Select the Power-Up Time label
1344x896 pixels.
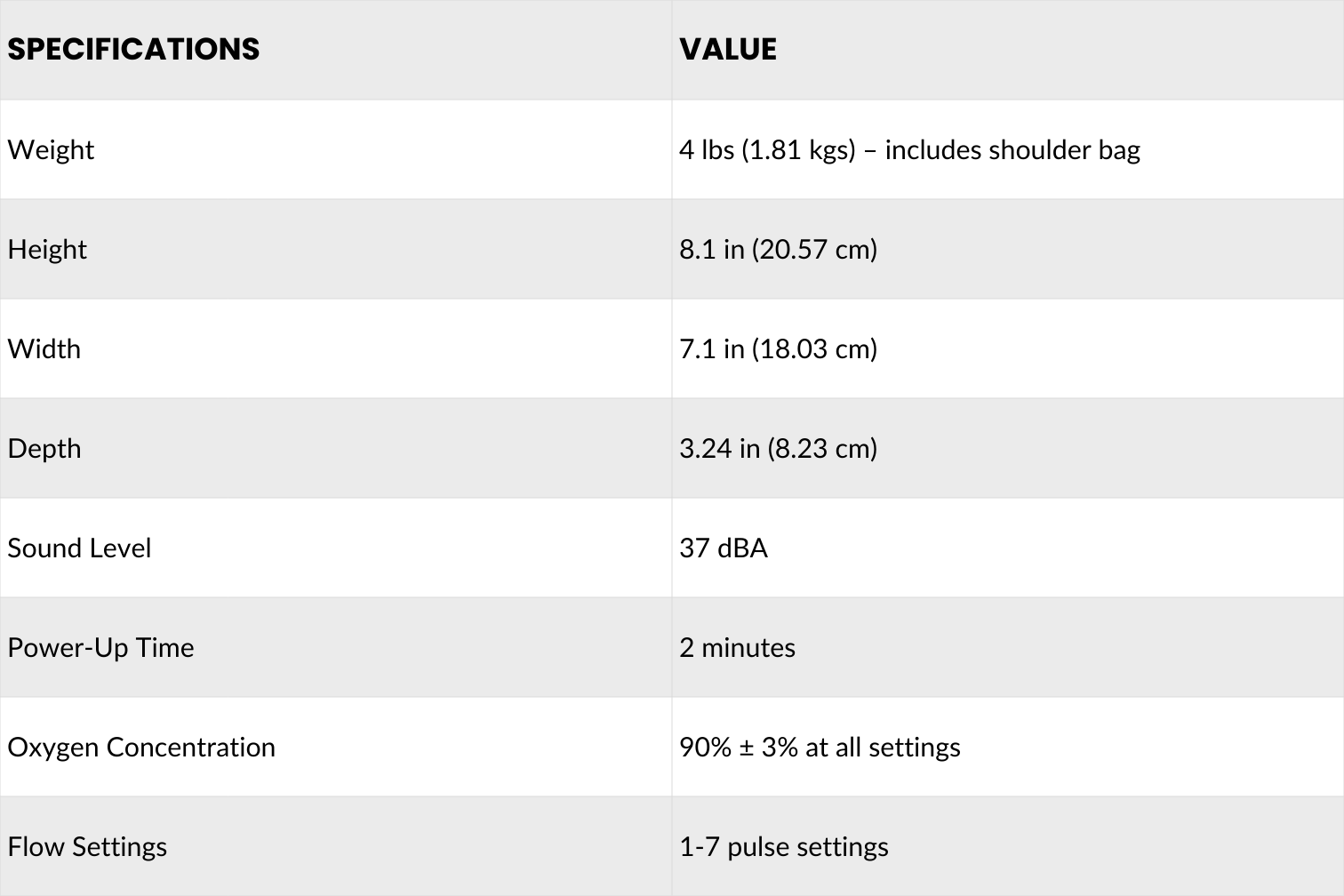(100, 647)
